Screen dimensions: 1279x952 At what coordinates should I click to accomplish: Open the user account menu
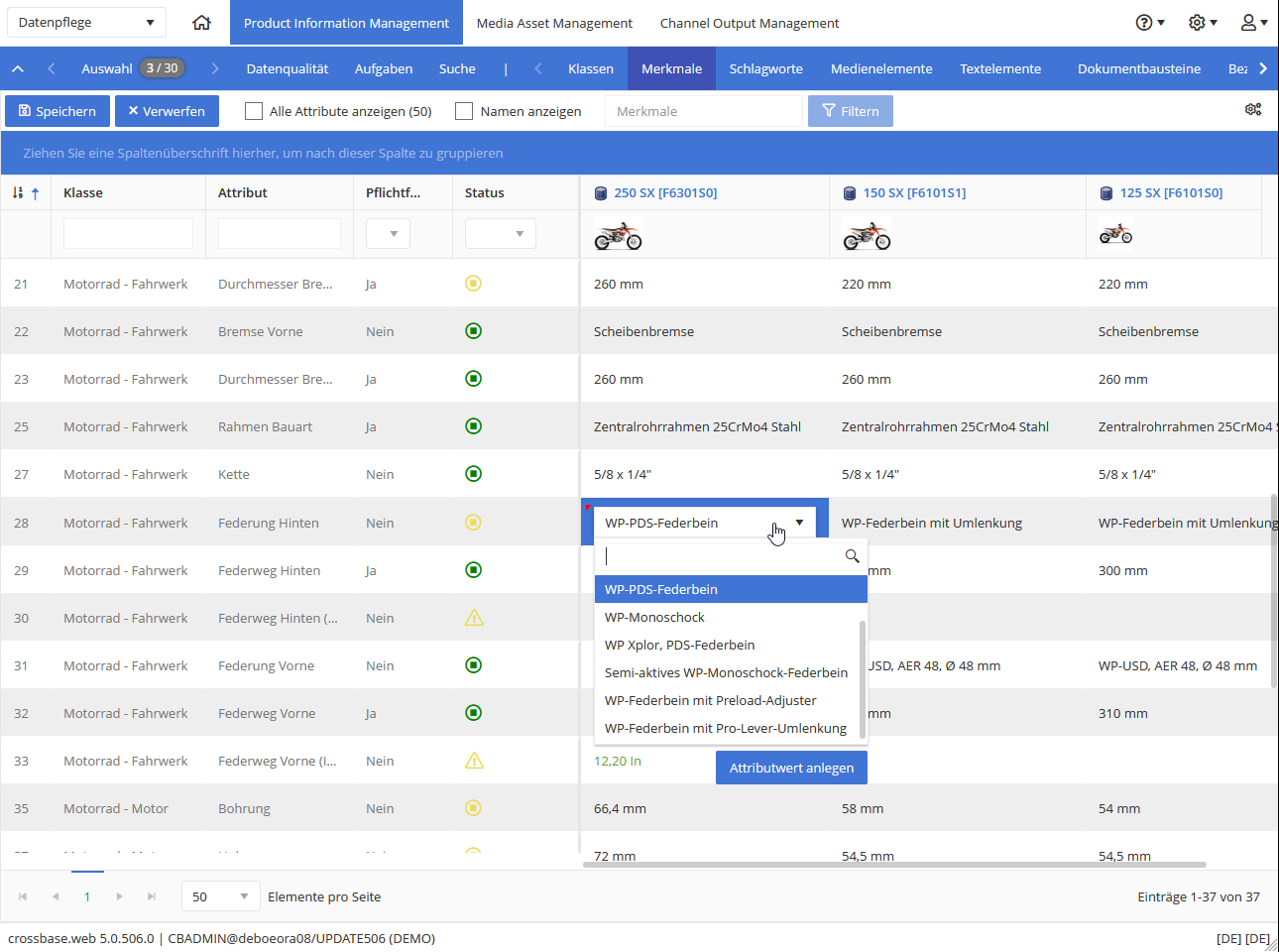pyautogui.click(x=1254, y=22)
